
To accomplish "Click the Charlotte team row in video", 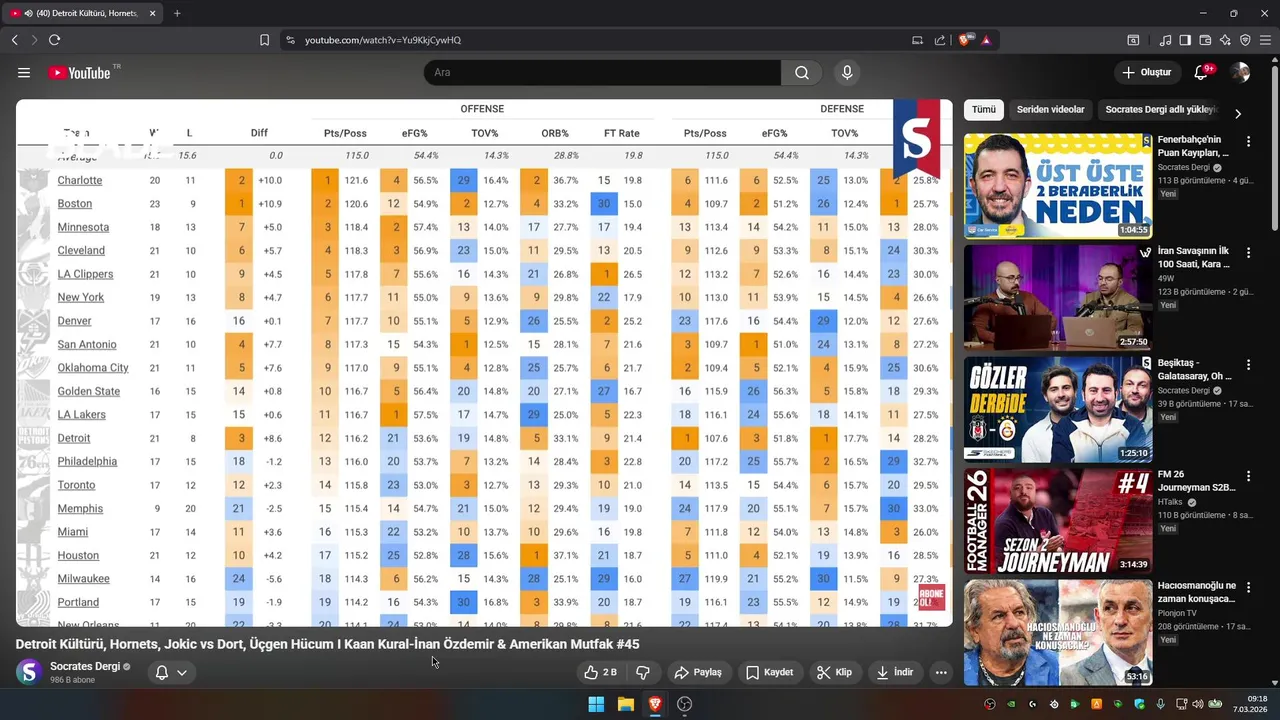I will point(484,180).
